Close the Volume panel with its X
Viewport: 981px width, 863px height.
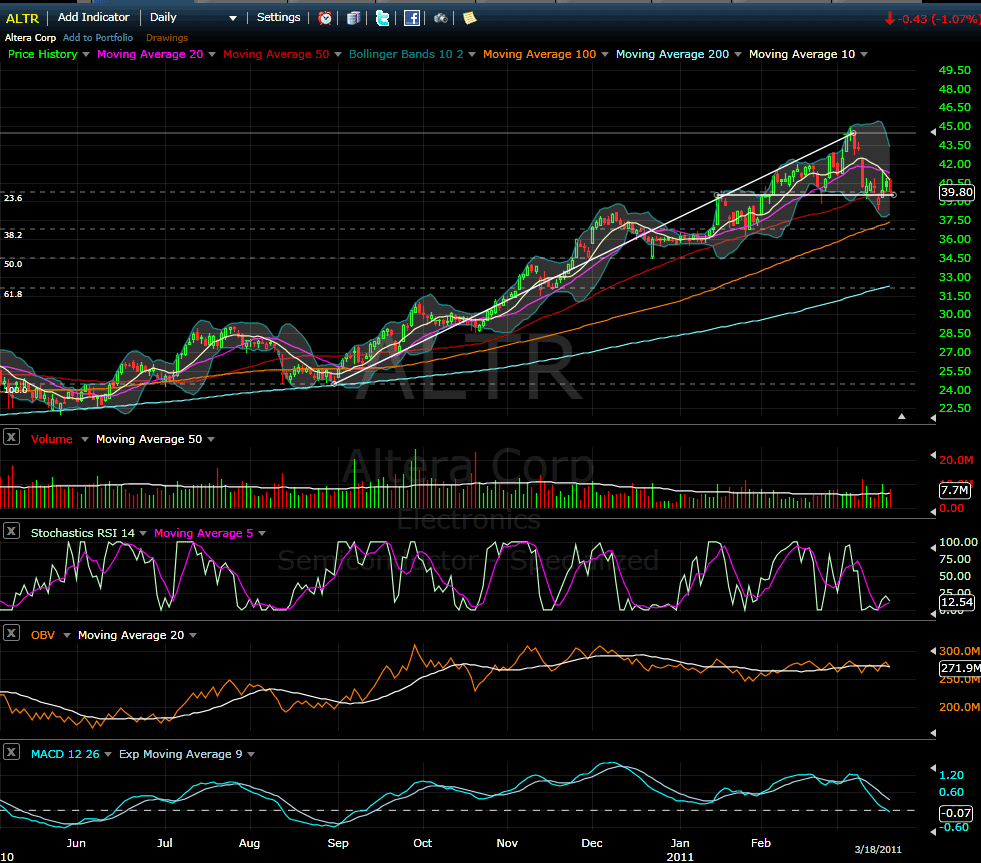pyautogui.click(x=11, y=437)
